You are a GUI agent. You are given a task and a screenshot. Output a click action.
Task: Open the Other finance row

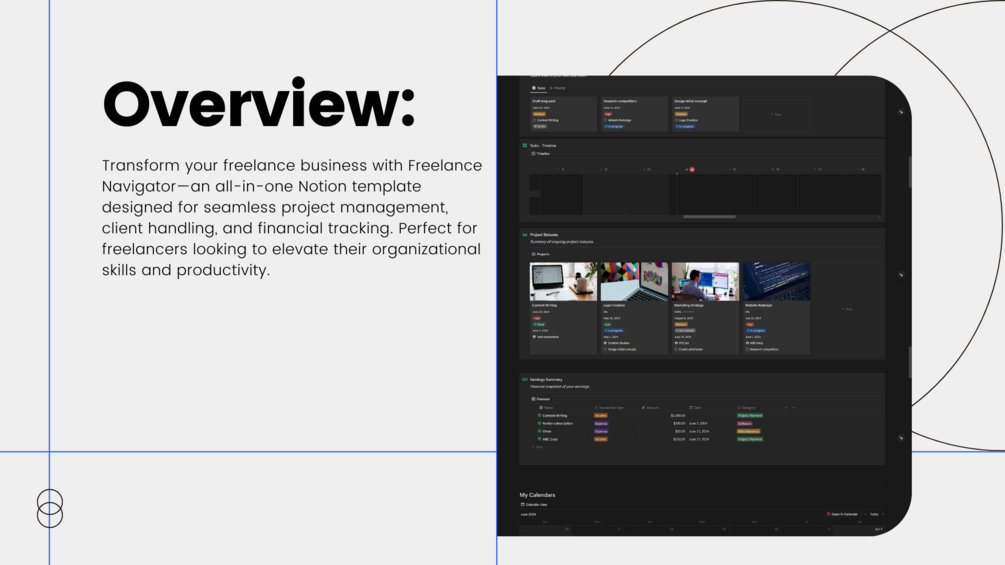pyautogui.click(x=652, y=431)
